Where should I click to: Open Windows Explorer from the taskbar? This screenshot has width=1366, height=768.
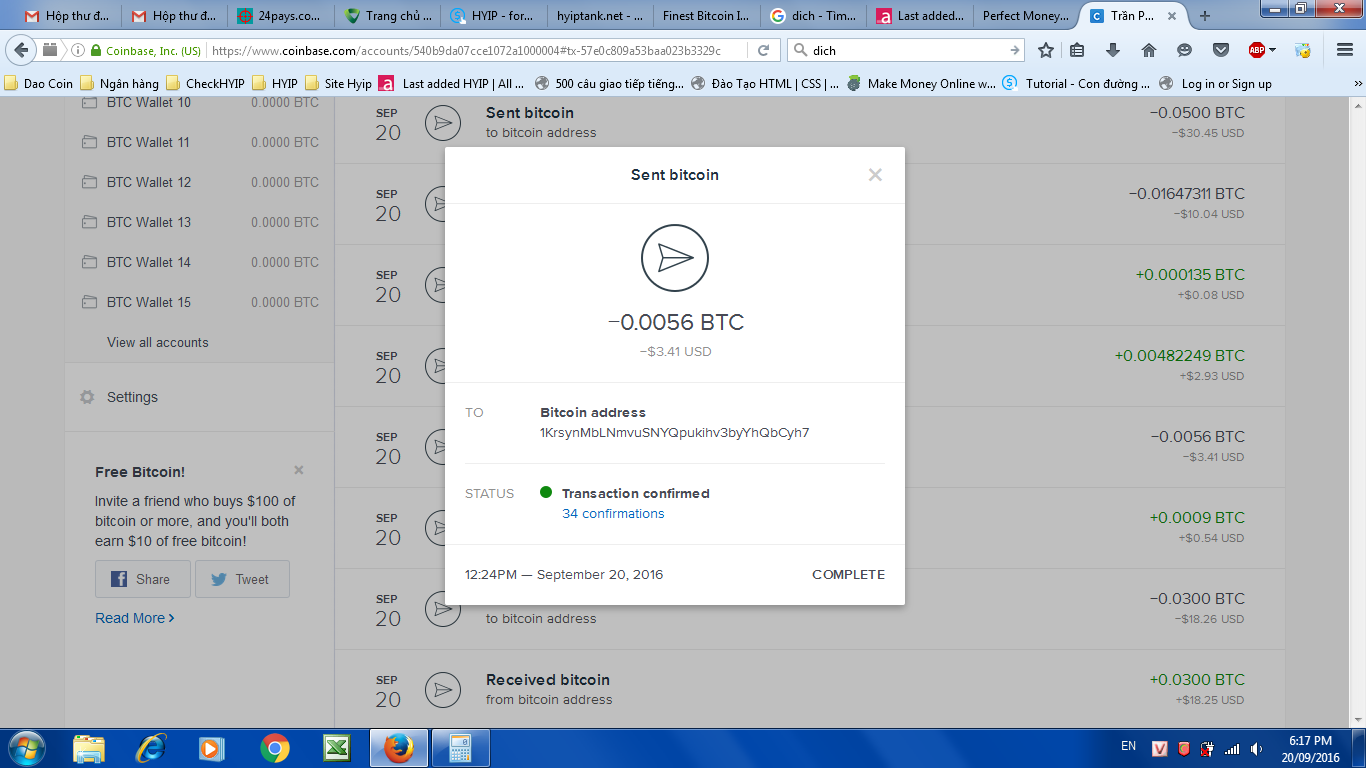click(x=89, y=748)
